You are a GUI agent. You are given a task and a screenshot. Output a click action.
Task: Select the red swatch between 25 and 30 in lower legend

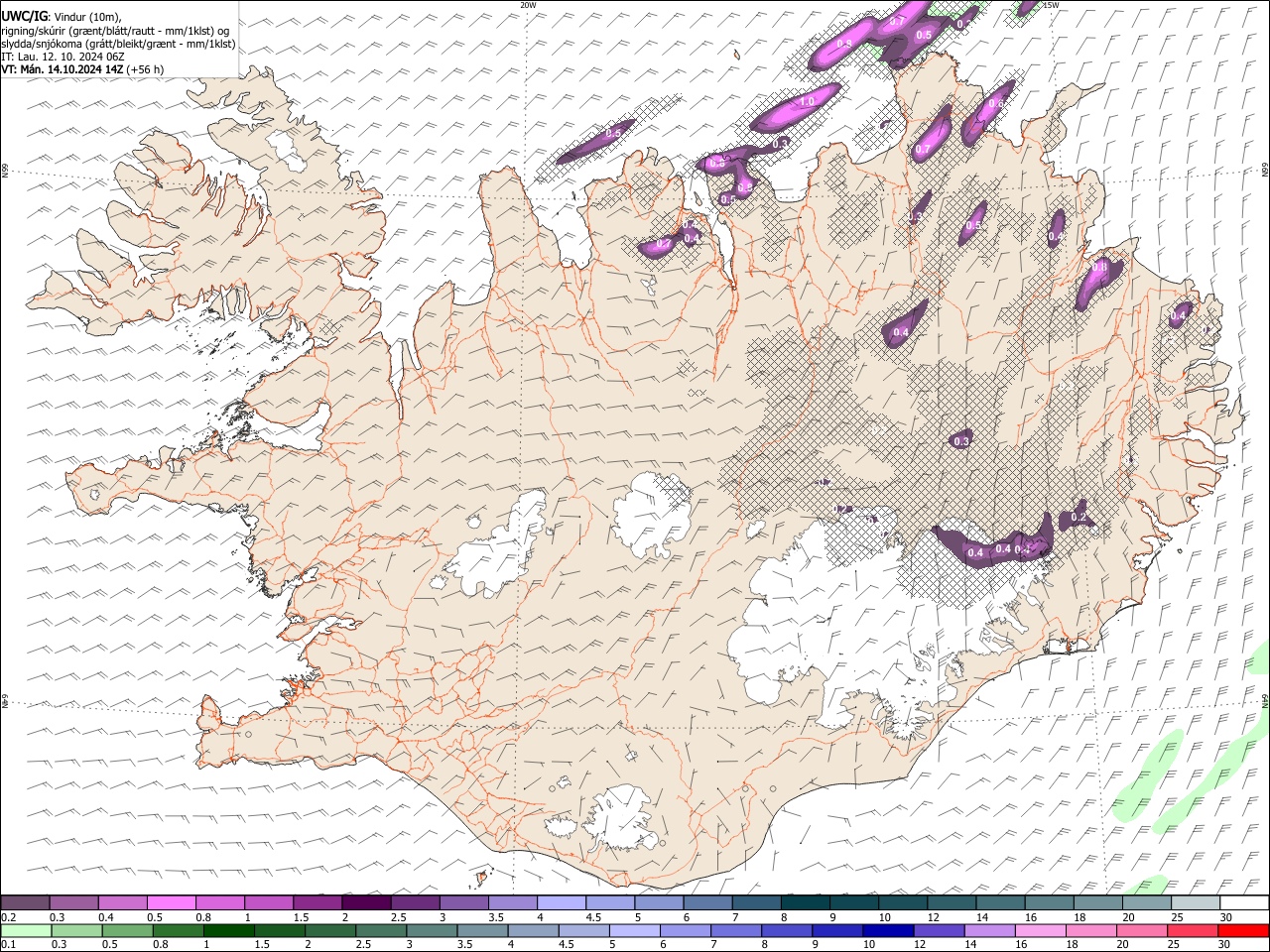coord(1192,930)
